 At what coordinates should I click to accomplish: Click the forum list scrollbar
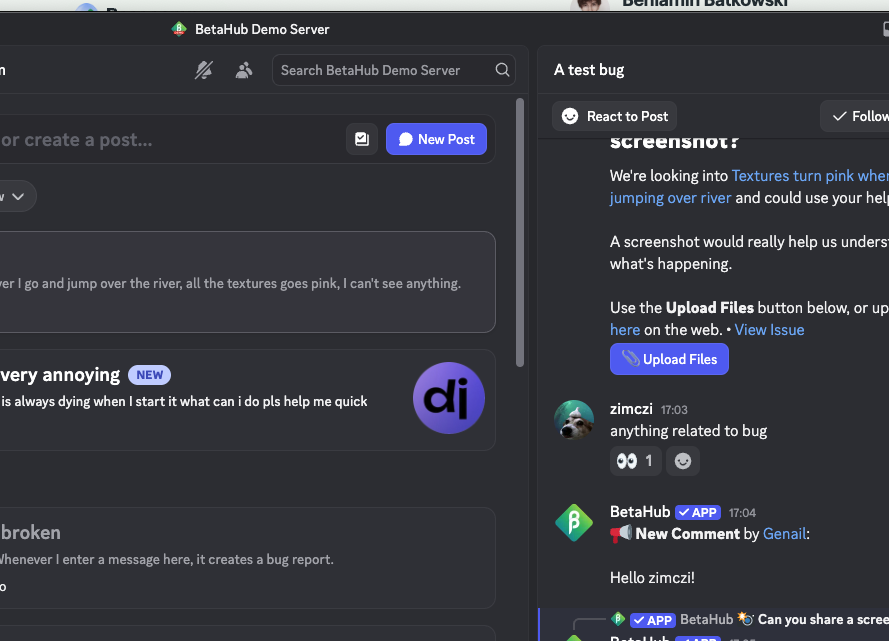pos(520,232)
